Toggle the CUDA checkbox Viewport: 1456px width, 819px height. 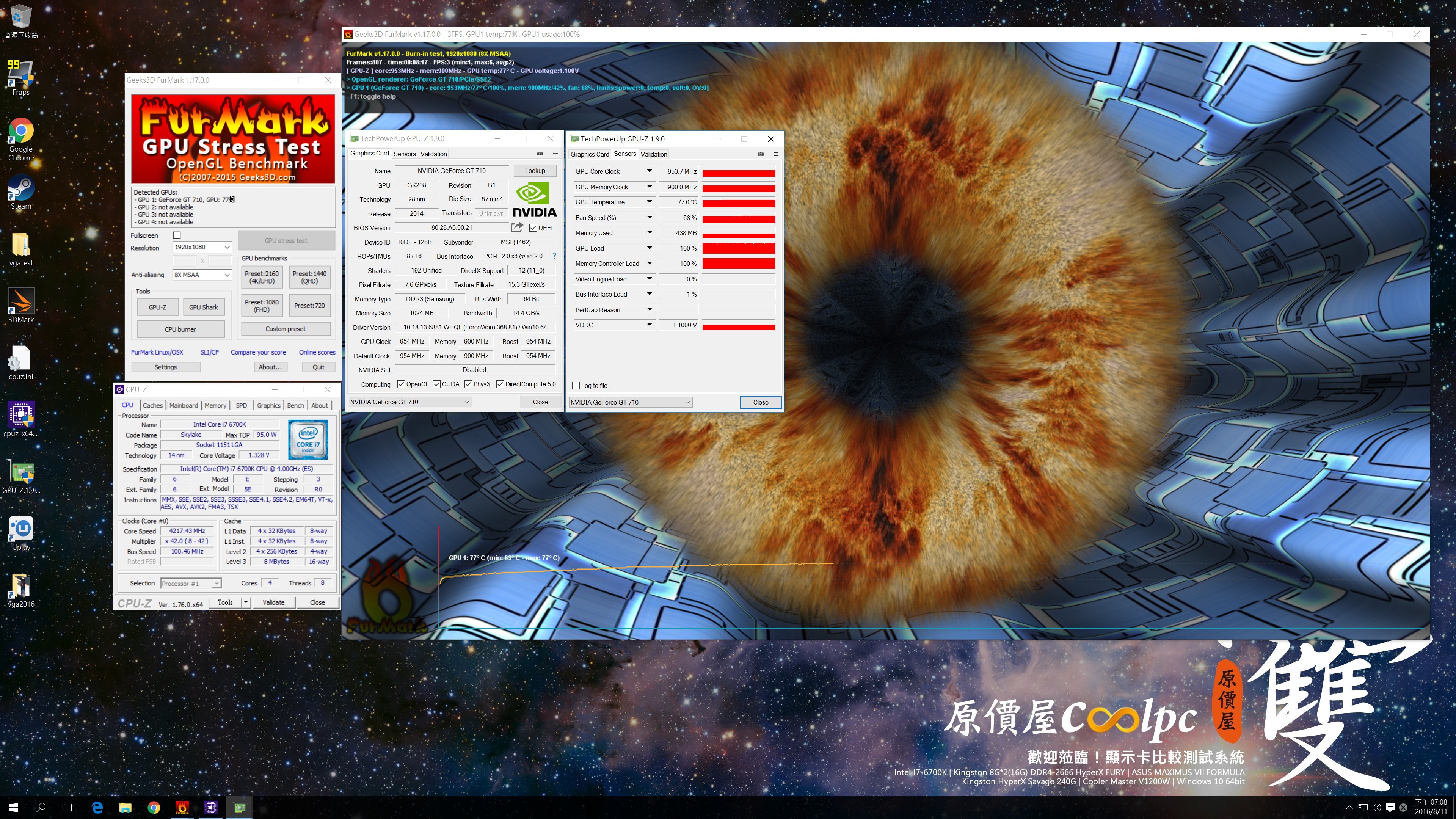click(x=437, y=384)
